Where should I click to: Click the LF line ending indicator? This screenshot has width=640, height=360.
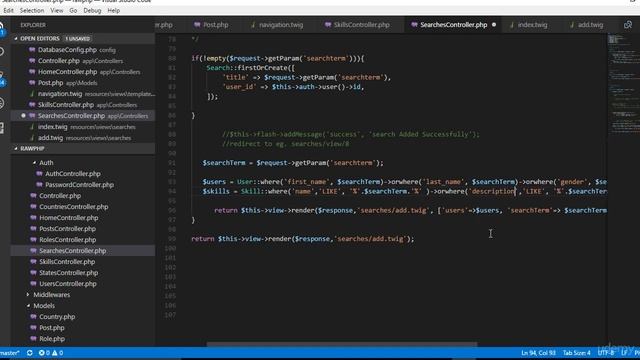pos(624,353)
